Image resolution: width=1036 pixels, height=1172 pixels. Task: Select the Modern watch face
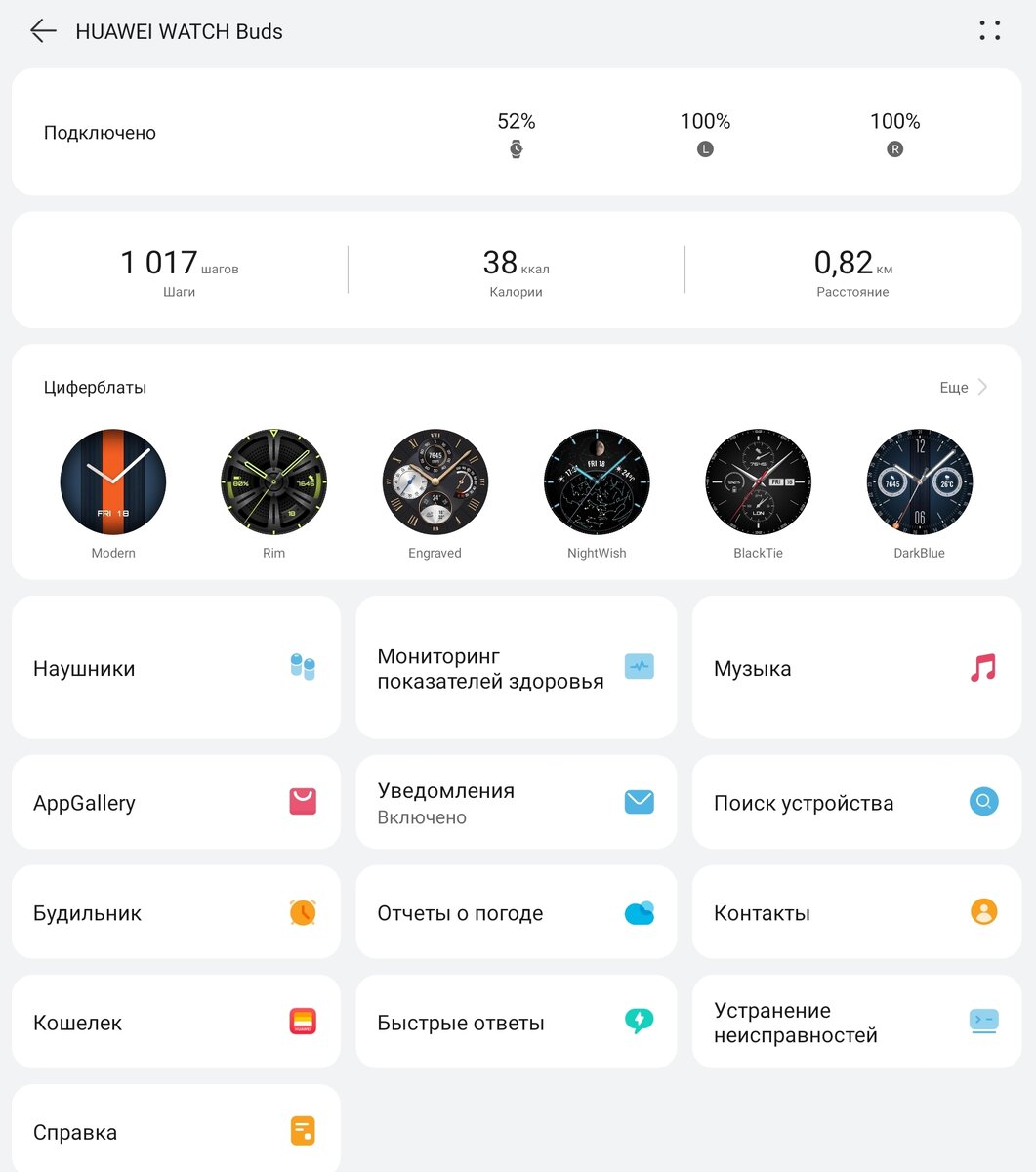pos(113,493)
